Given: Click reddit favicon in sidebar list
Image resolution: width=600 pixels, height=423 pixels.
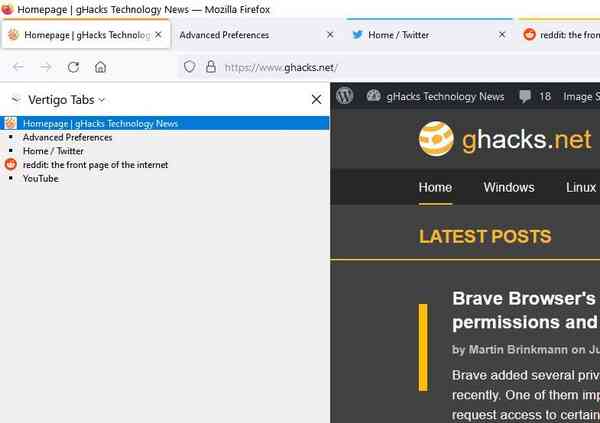Looking at the screenshot, I should pos(11,165).
